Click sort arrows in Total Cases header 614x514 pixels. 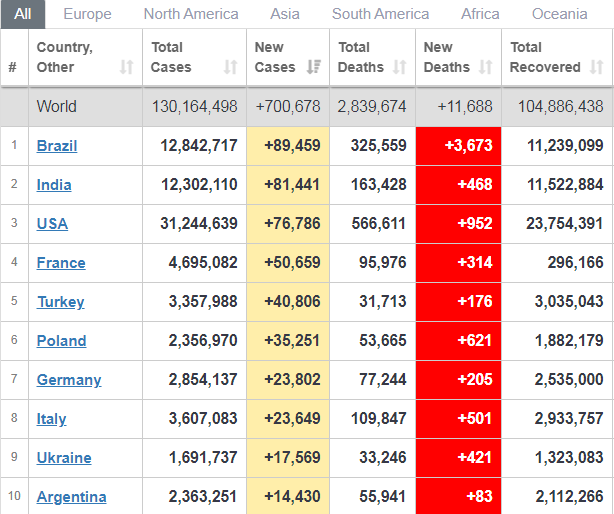(x=231, y=67)
